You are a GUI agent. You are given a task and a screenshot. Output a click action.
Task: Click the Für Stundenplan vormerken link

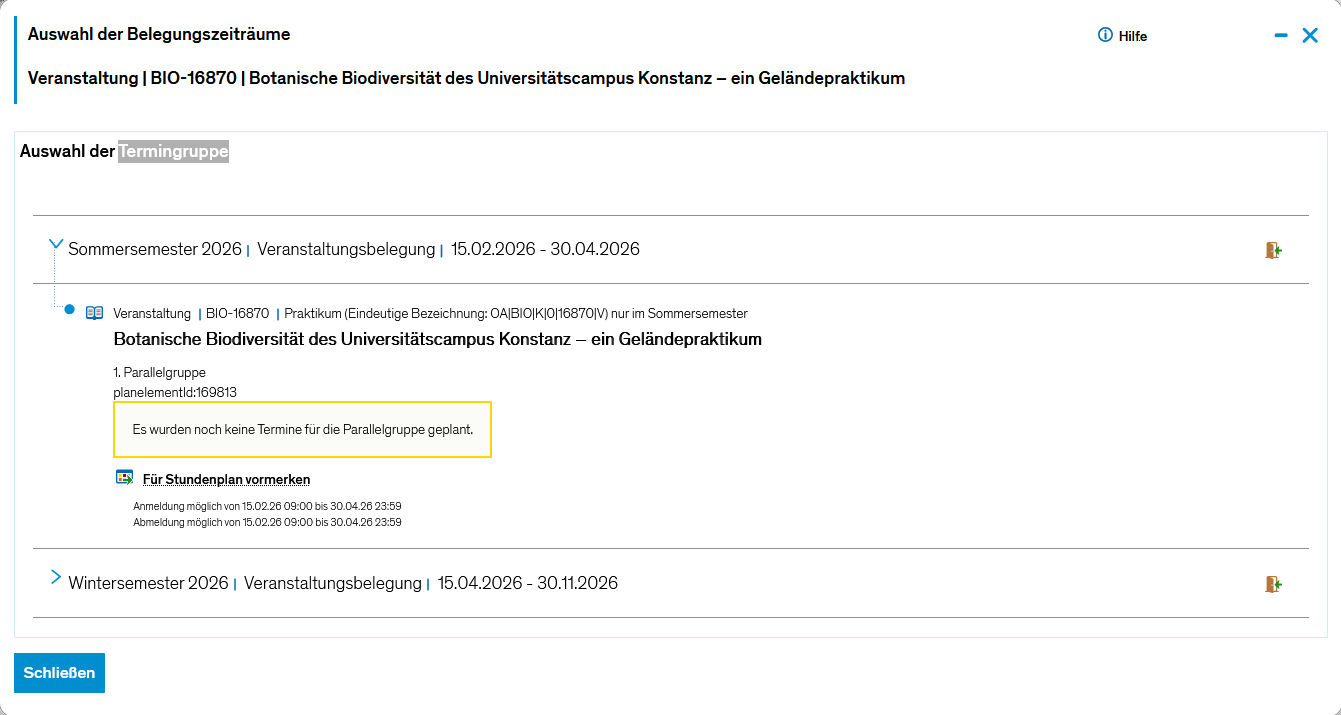[x=226, y=480]
